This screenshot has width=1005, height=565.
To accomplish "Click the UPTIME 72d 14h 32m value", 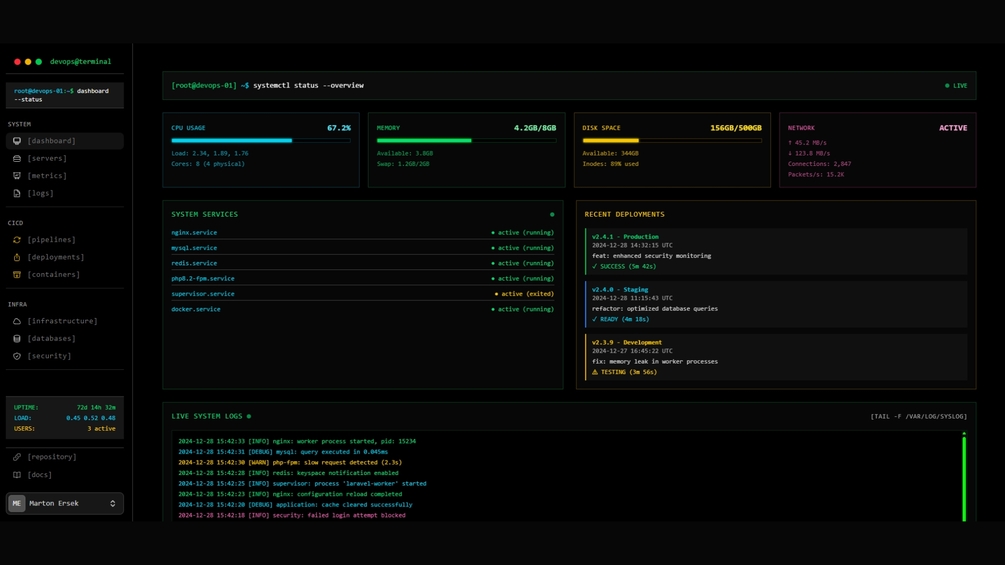I will coord(96,407).
